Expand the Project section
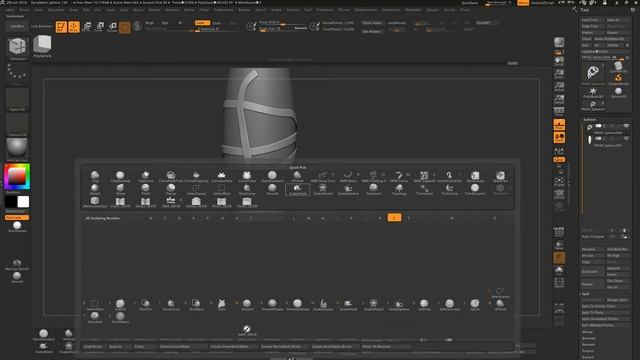The height and width of the screenshot is (360, 640). coord(588,351)
